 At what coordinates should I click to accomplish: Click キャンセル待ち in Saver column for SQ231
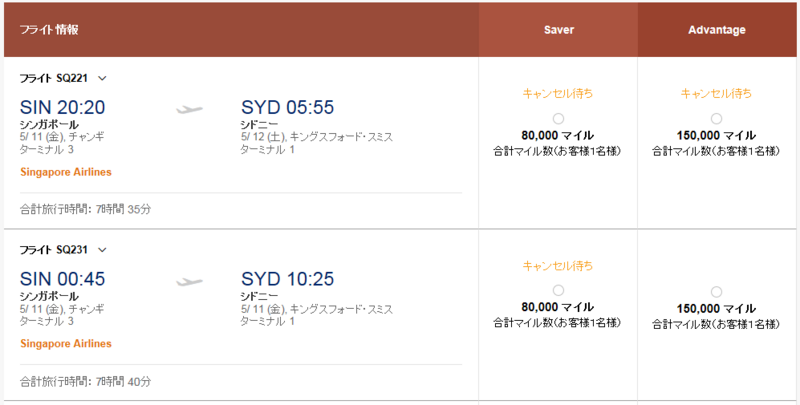pos(558,266)
